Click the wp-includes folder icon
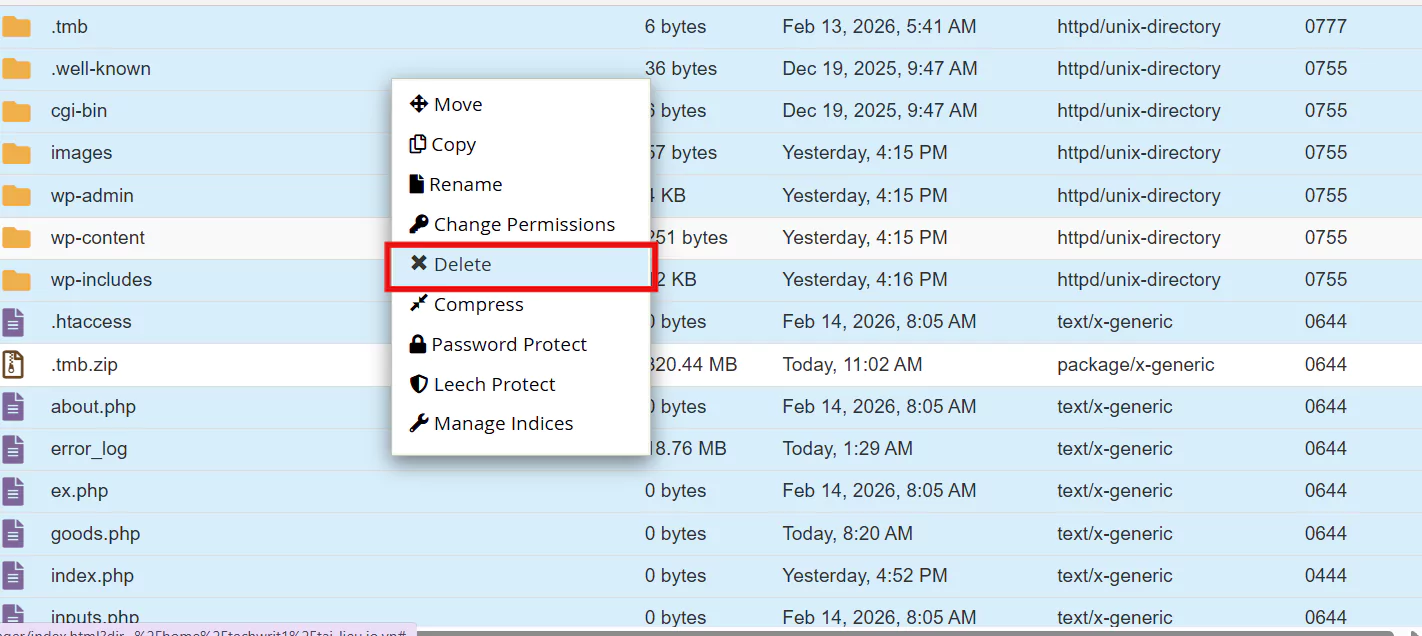This screenshot has width=1422, height=636. [x=16, y=280]
